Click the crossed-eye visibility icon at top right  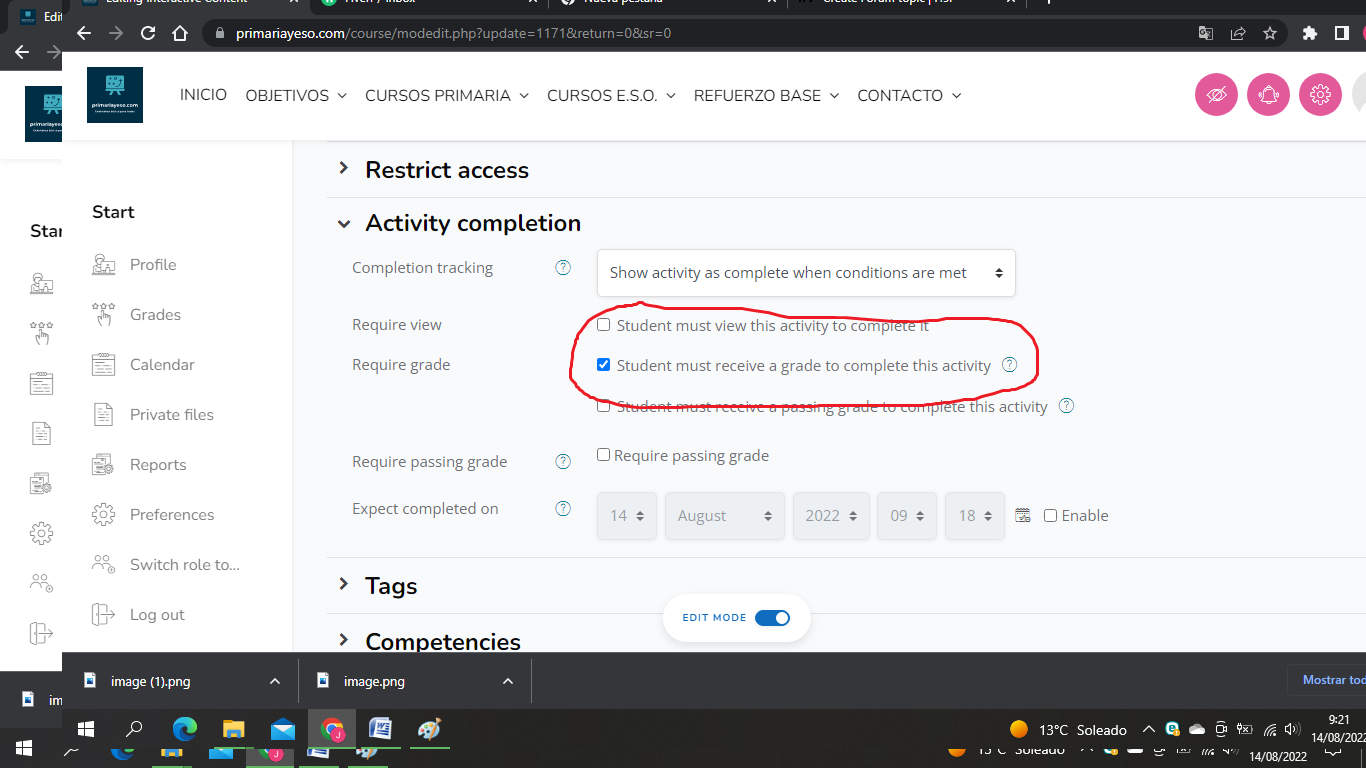(x=1216, y=94)
